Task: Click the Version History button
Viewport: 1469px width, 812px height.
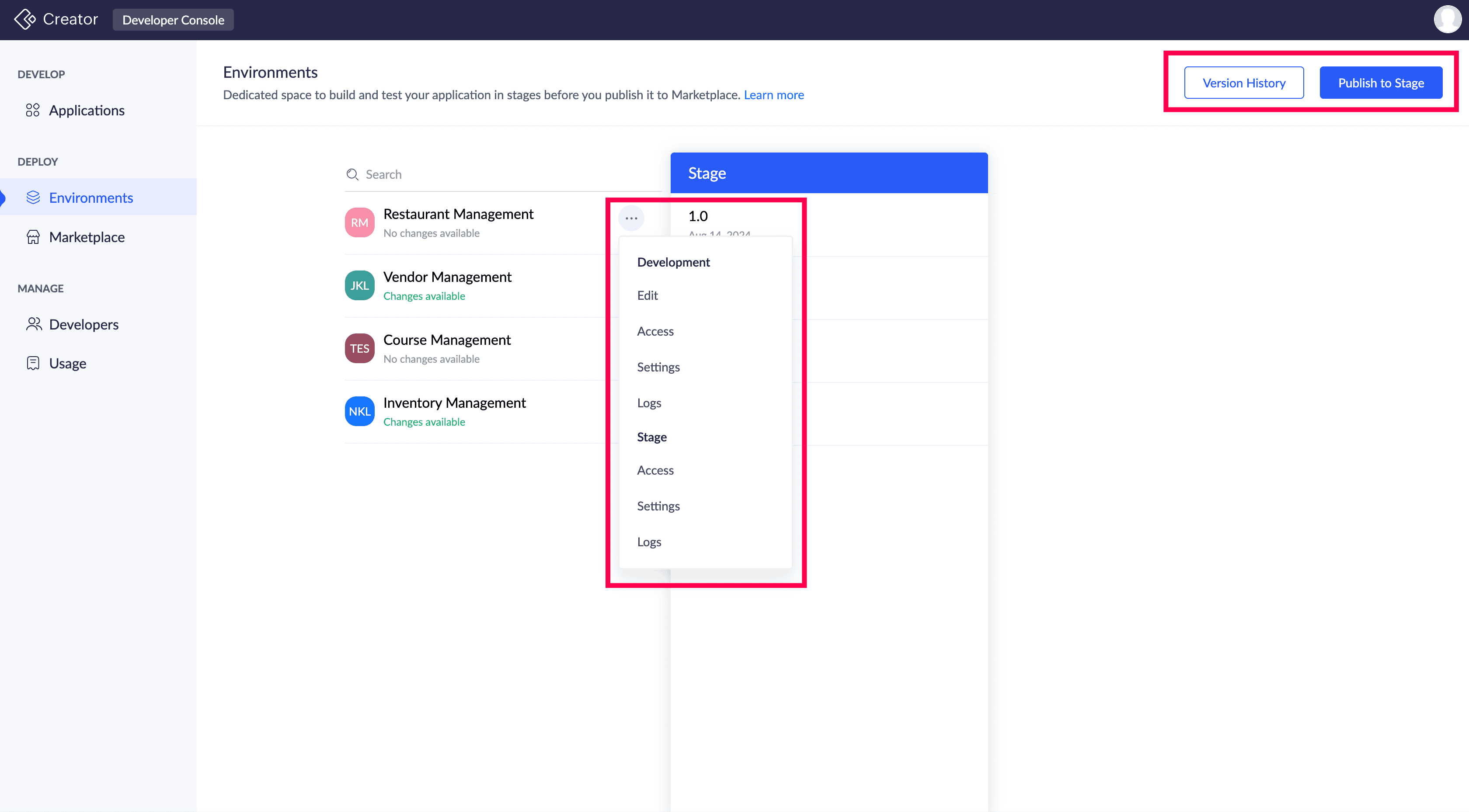Action: pyautogui.click(x=1243, y=83)
